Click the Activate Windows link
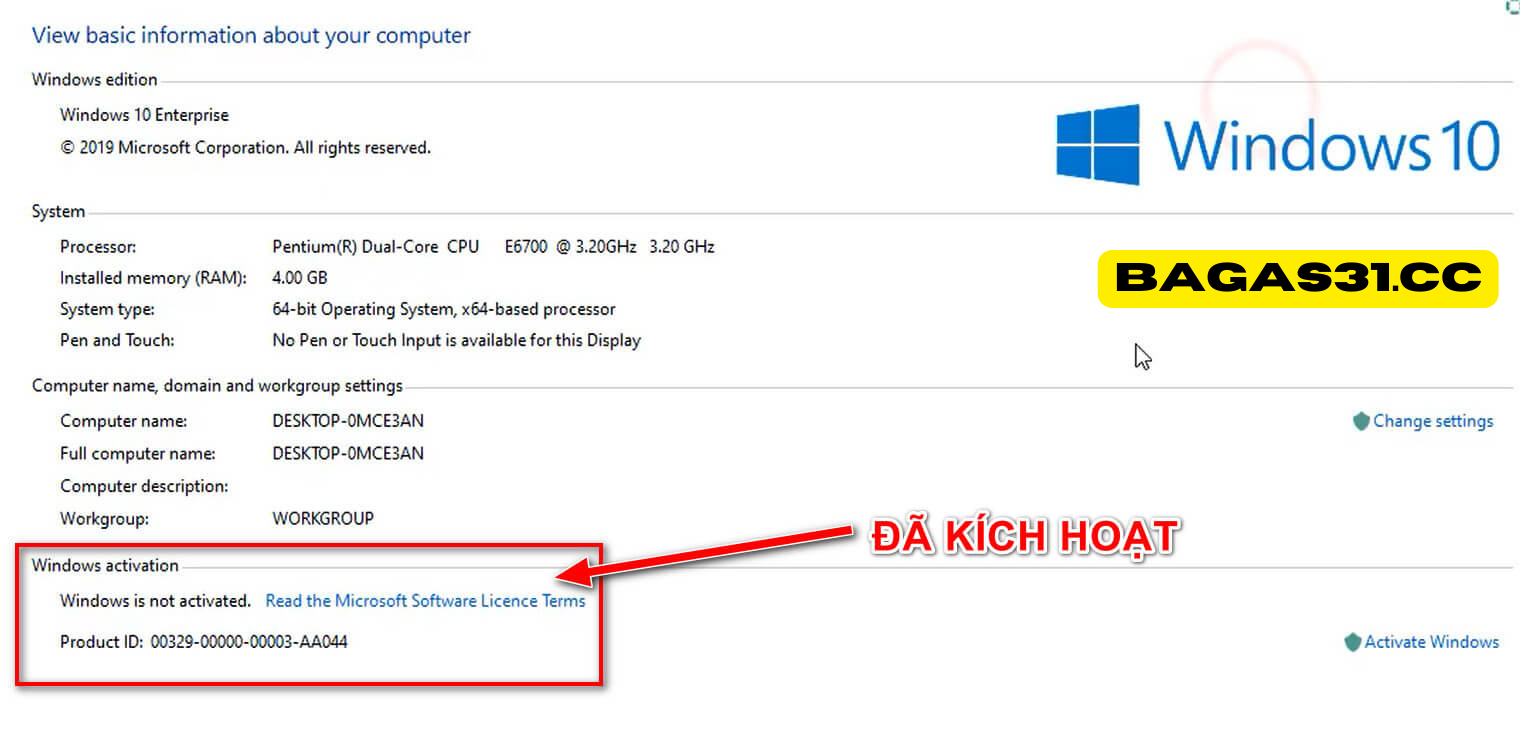1520x745 pixels. click(x=1431, y=642)
